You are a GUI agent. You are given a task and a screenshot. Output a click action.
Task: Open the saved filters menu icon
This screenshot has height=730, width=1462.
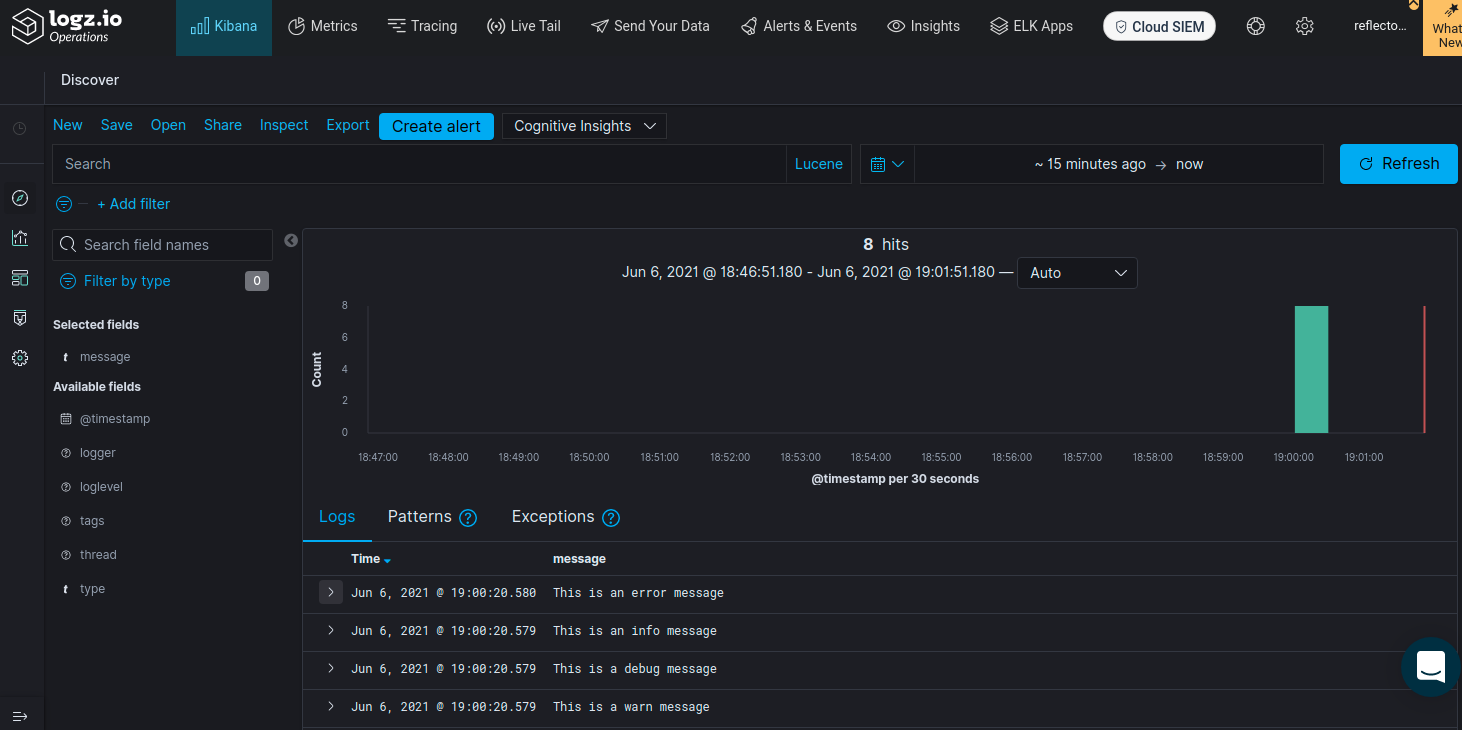point(64,204)
